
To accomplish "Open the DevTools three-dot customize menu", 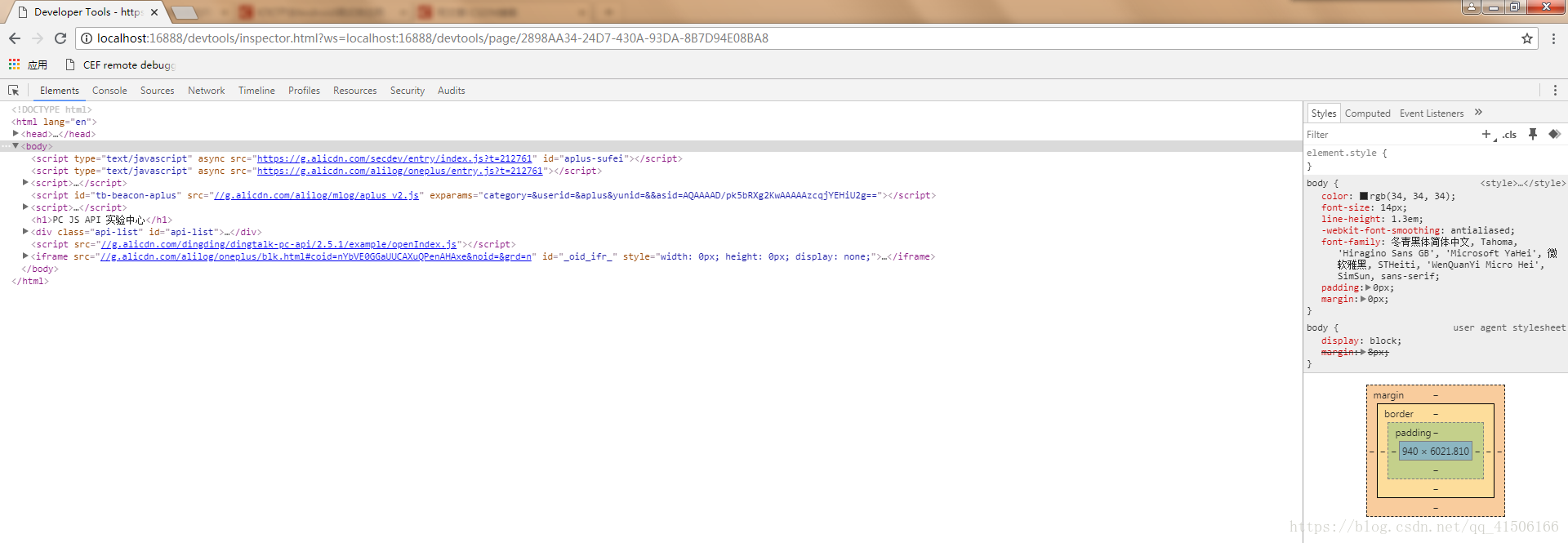I will (x=1555, y=91).
